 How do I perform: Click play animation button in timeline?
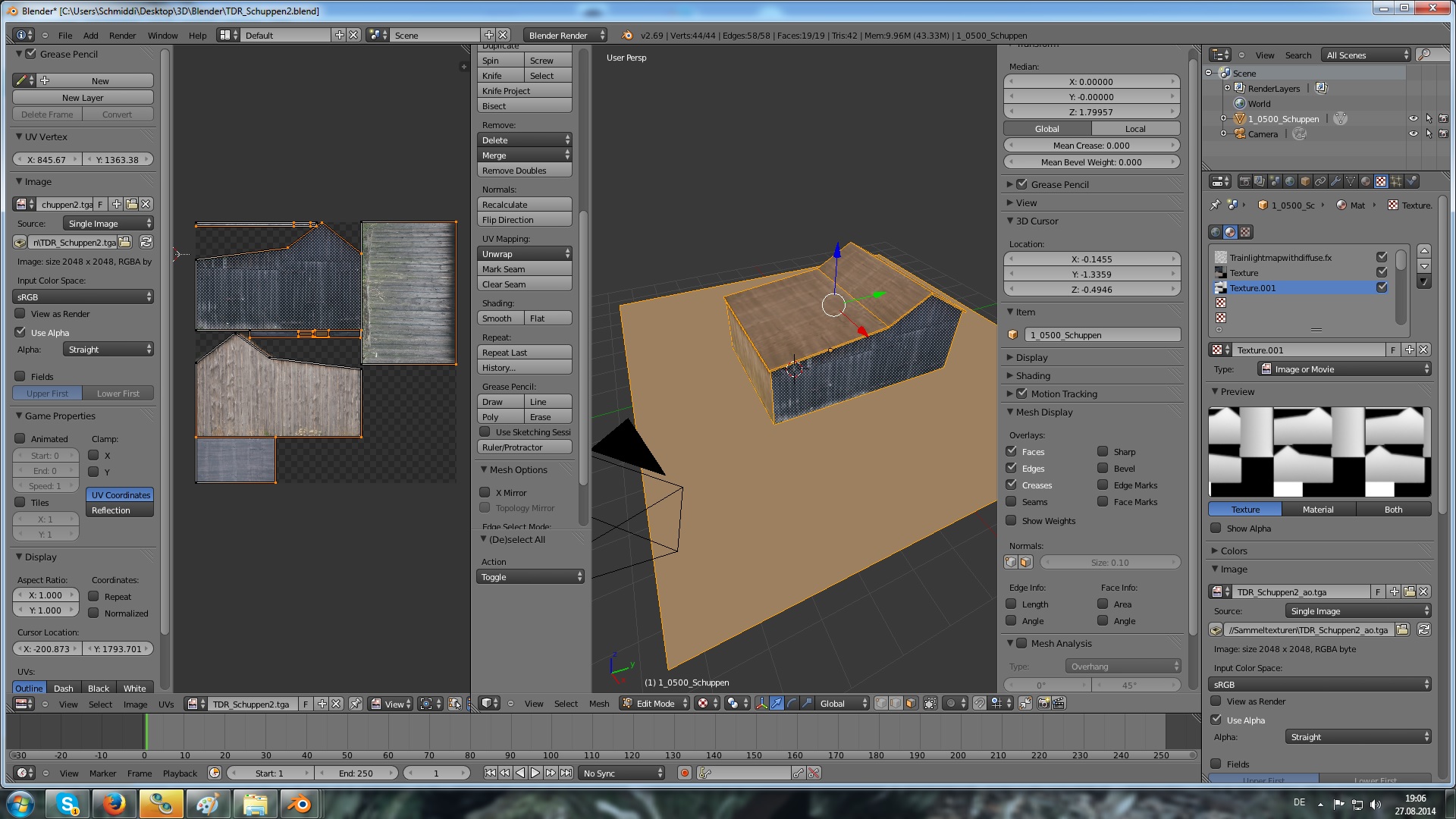click(535, 773)
